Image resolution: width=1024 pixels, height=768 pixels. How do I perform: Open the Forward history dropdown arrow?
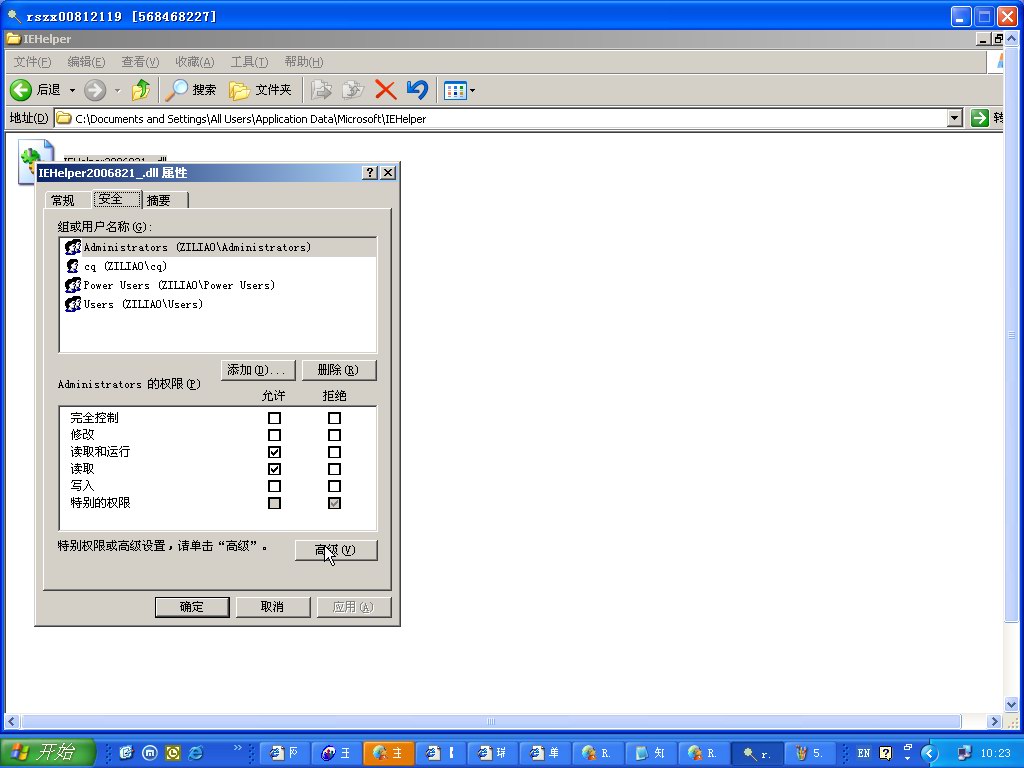pyautogui.click(x=118, y=90)
